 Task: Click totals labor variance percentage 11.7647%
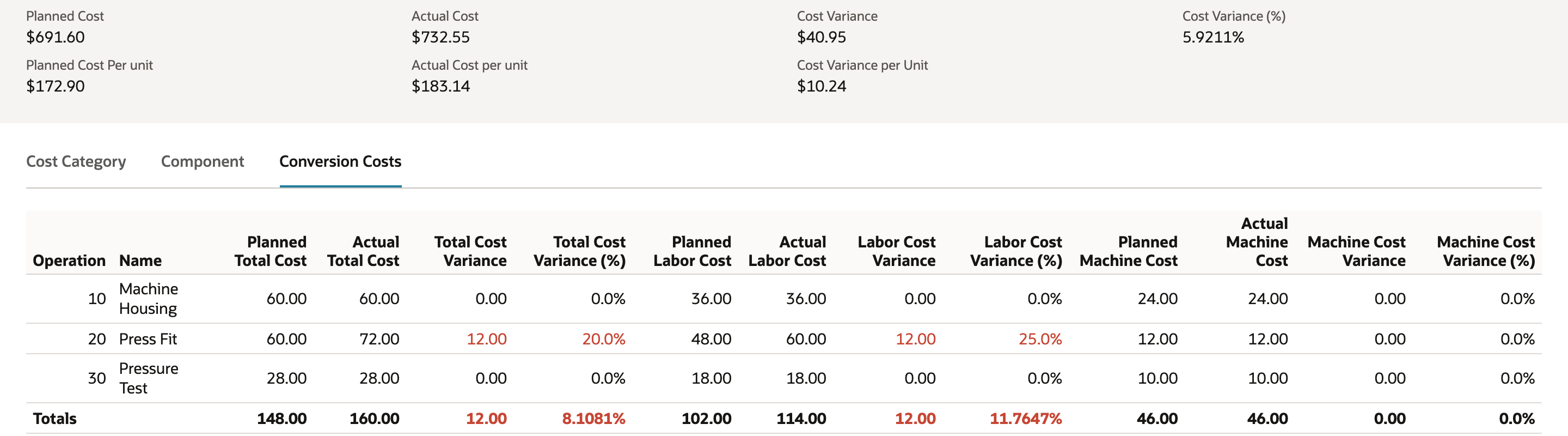pyautogui.click(x=1026, y=419)
